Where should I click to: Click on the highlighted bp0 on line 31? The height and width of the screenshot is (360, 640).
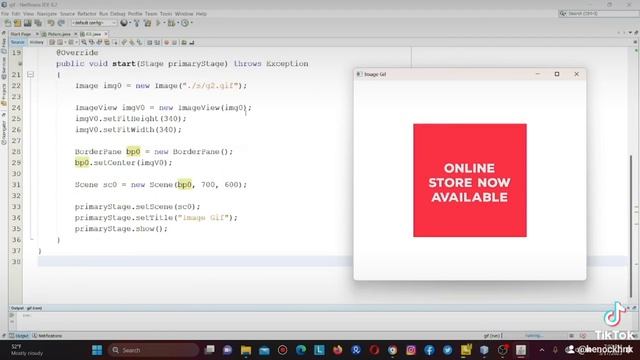[184, 184]
